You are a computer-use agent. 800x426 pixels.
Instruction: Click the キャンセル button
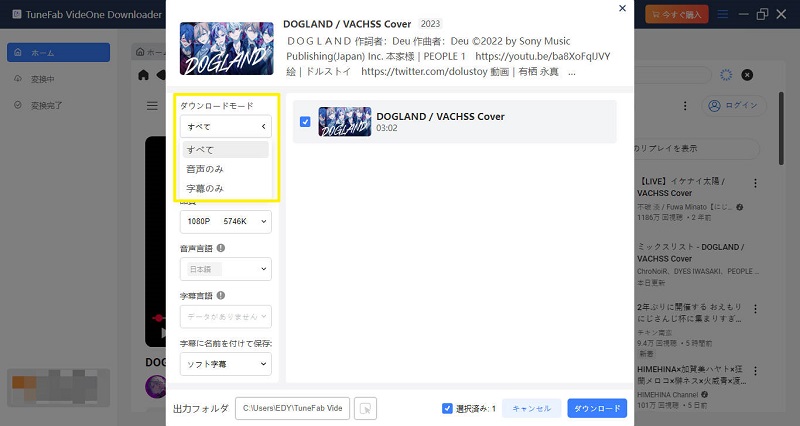coord(531,408)
